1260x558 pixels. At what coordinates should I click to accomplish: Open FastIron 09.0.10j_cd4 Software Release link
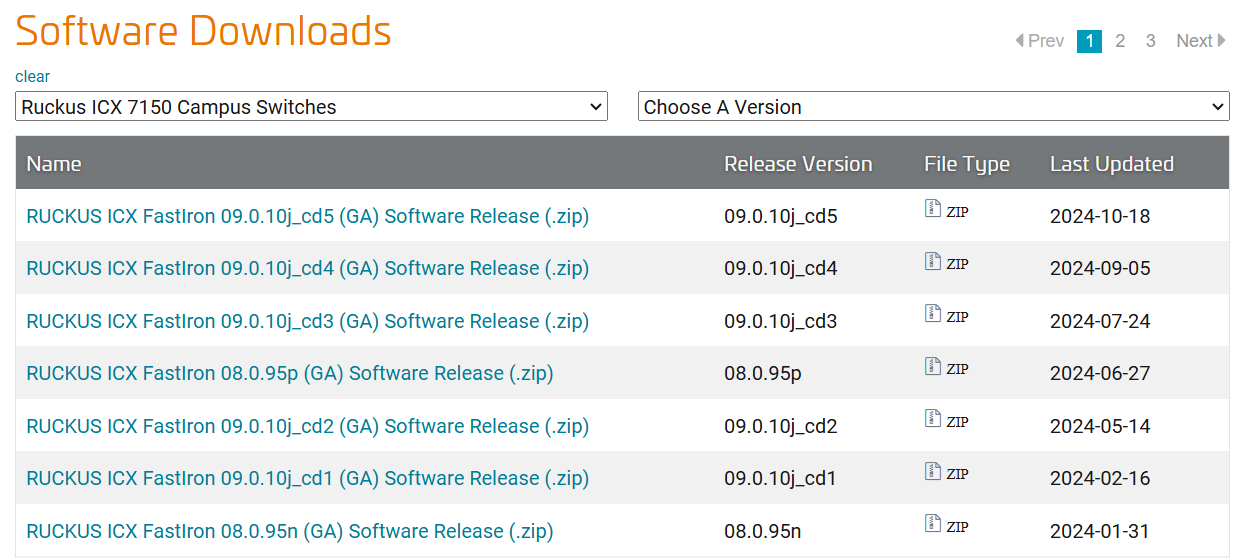coord(307,268)
